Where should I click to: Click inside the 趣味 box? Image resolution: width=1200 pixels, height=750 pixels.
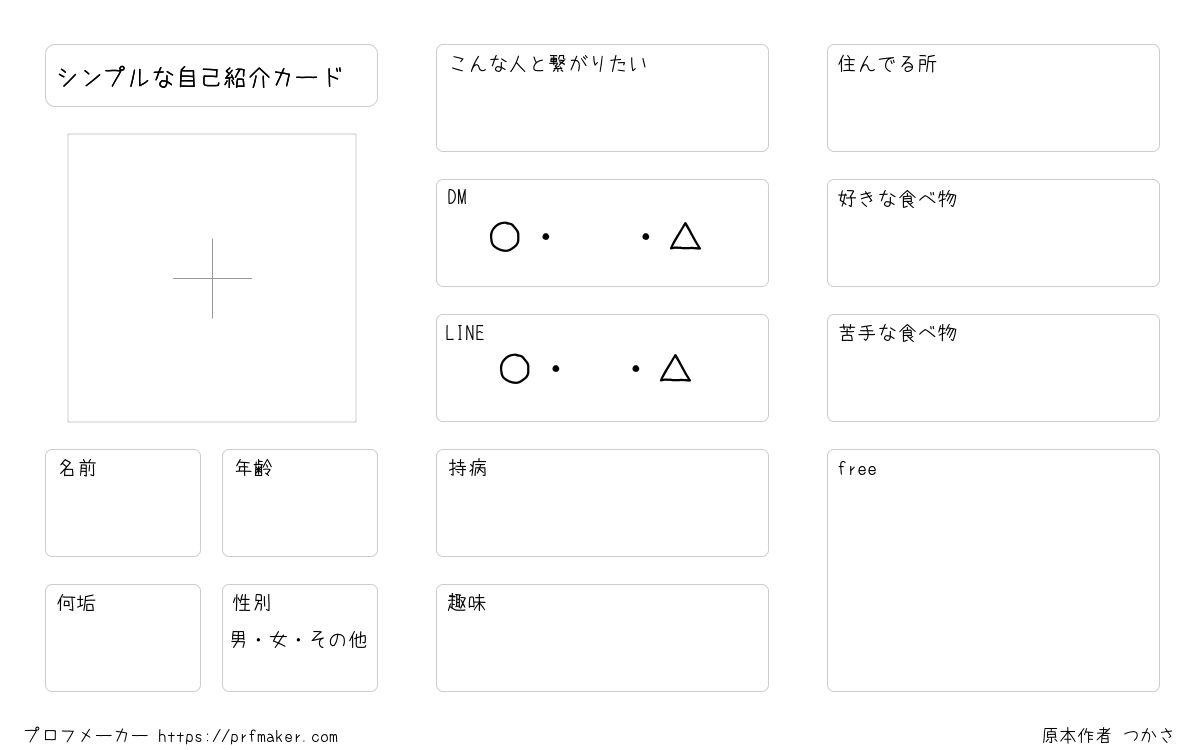602,638
